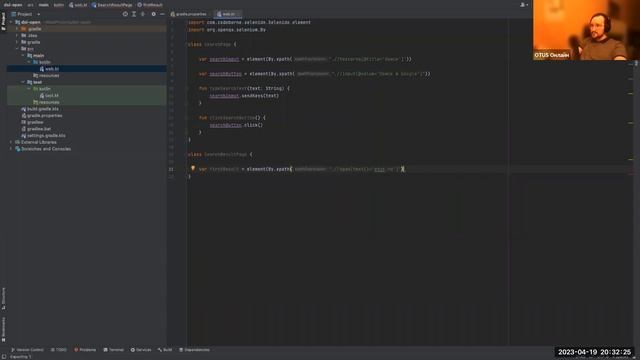Open Dependencies tool window
Image resolution: width=640 pixels, height=360 pixels.
coord(194,350)
